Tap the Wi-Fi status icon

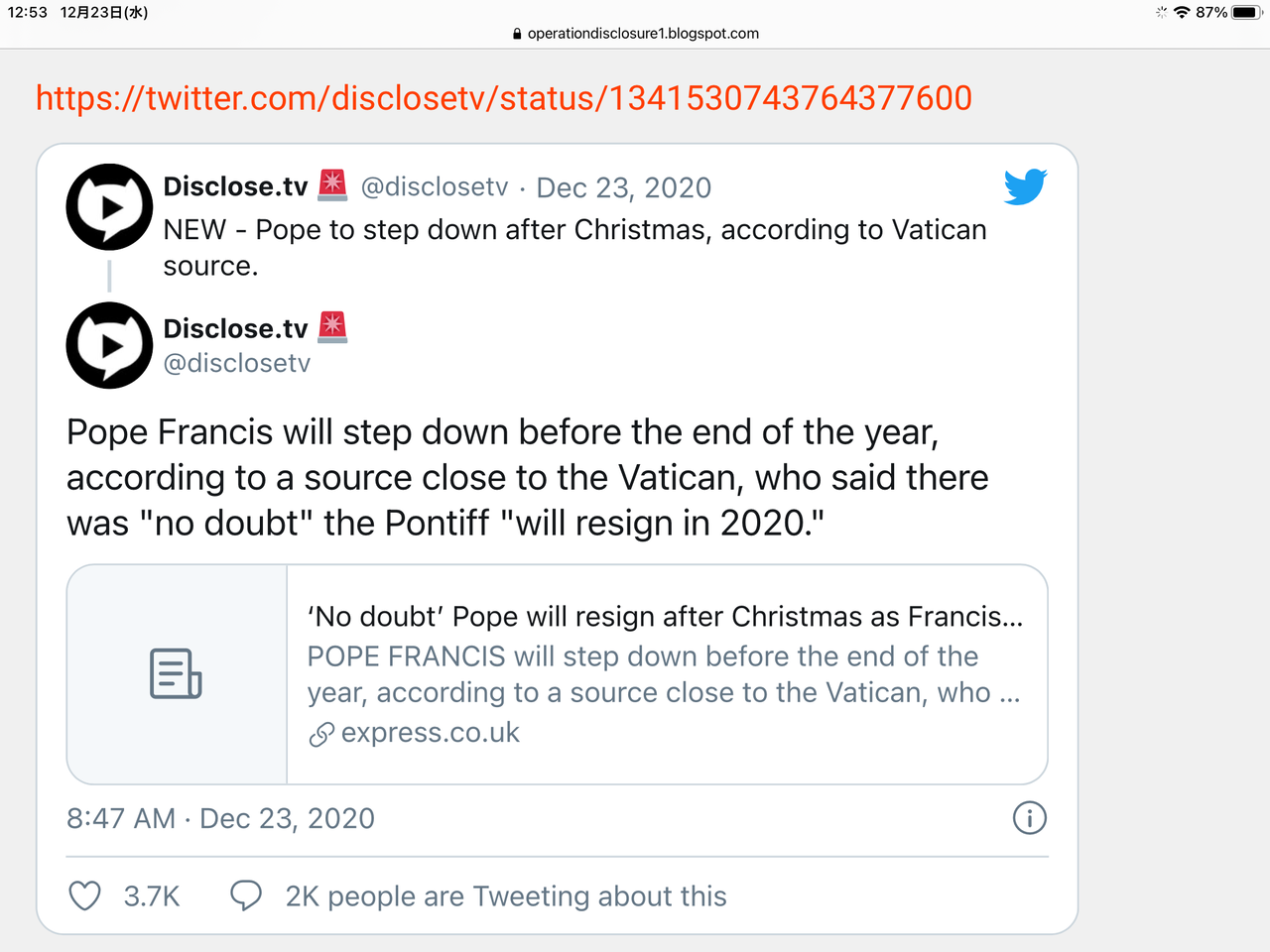point(1181,13)
